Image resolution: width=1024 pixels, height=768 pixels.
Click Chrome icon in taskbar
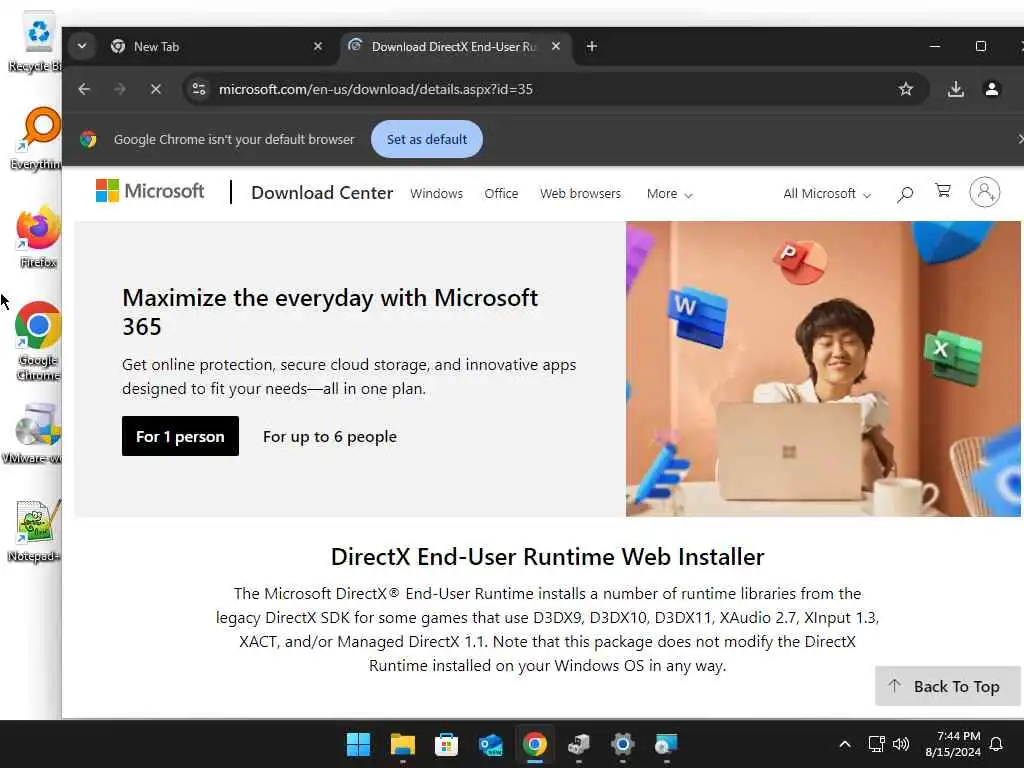point(534,744)
